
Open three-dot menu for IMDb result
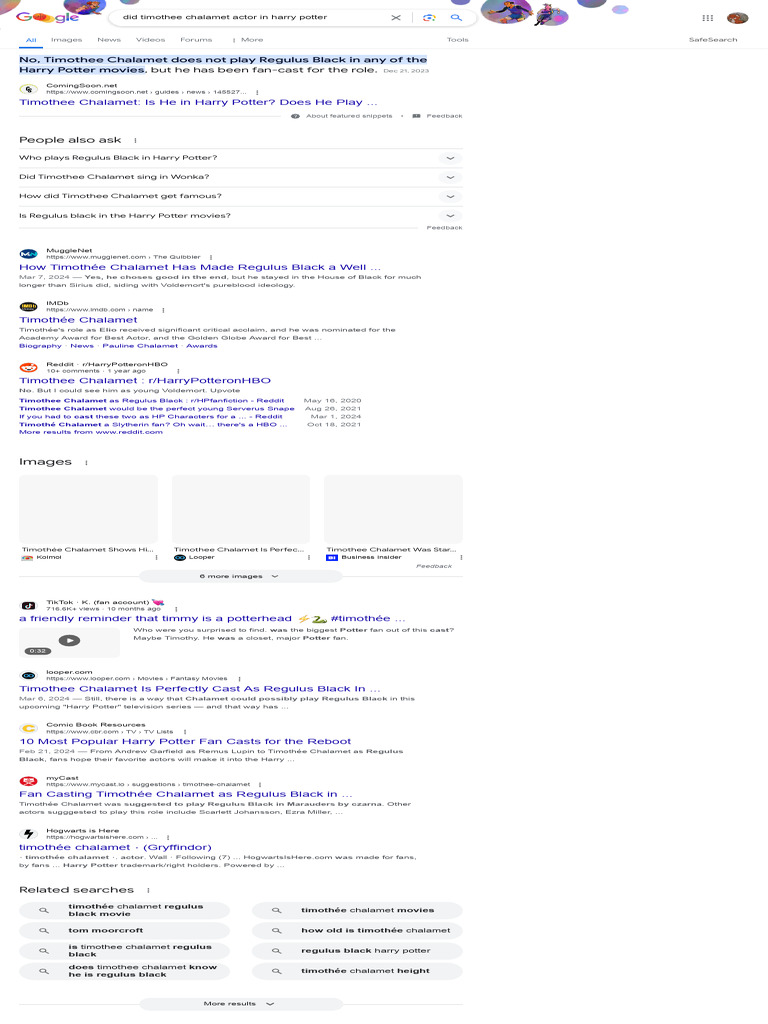(163, 310)
